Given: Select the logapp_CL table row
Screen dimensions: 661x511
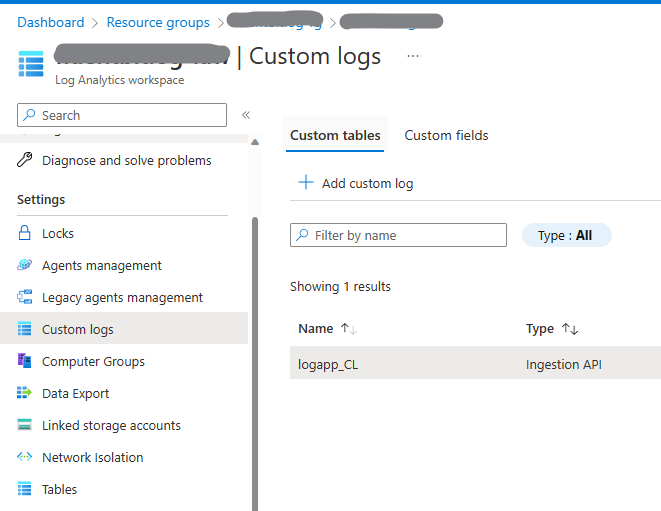Looking at the screenshot, I should (x=328, y=364).
